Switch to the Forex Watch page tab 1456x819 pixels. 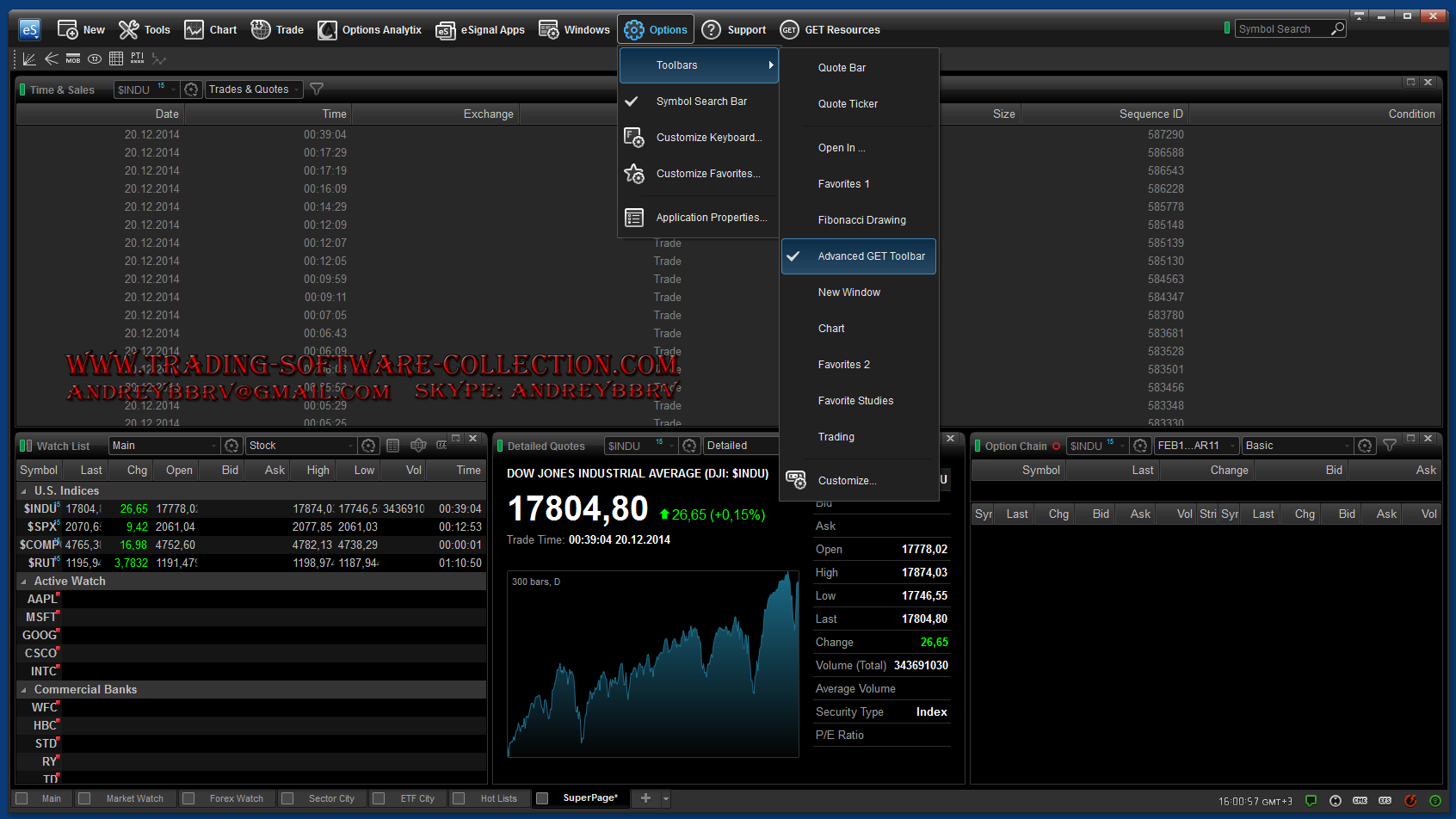[x=236, y=798]
